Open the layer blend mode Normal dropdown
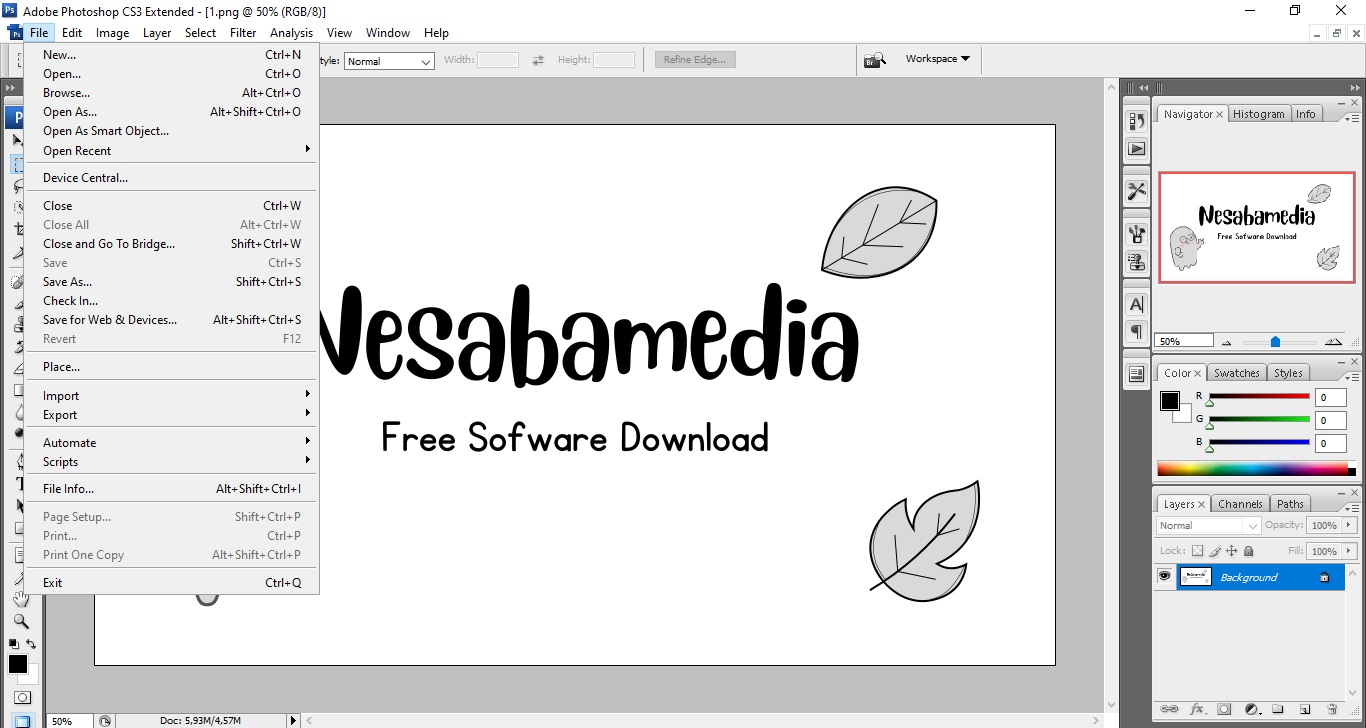The height and width of the screenshot is (728, 1366). tap(1208, 525)
